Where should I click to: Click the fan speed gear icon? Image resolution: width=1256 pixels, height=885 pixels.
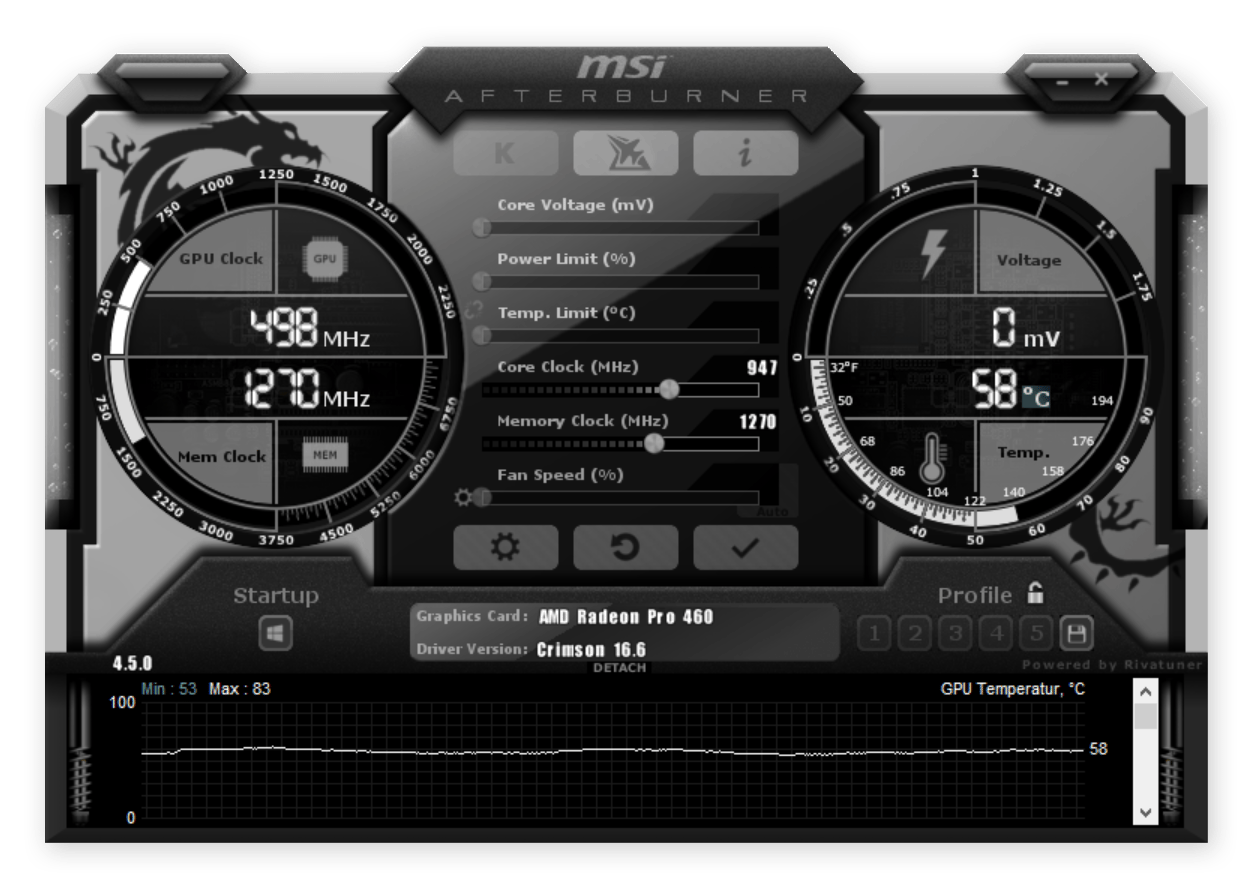[462, 497]
